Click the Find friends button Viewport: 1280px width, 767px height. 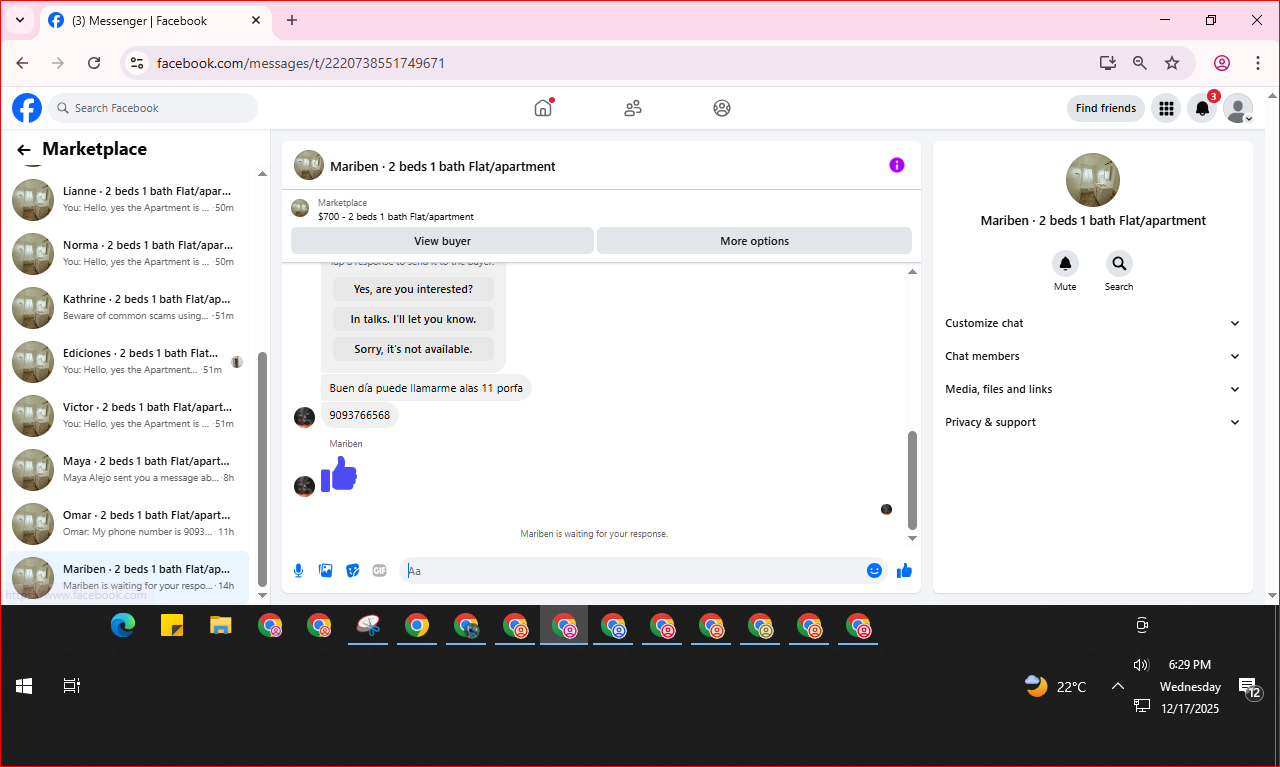click(x=1106, y=108)
